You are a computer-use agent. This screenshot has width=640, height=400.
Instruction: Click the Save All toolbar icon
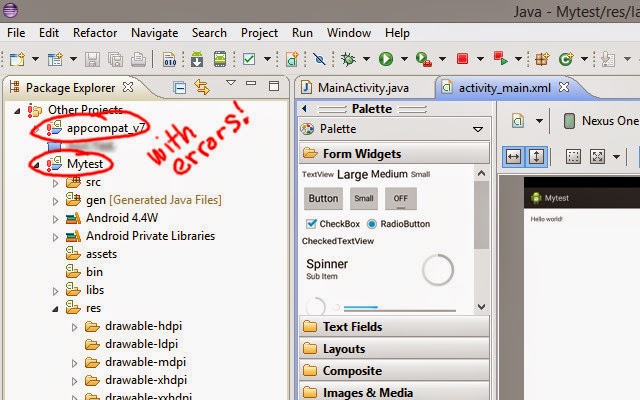coord(116,60)
